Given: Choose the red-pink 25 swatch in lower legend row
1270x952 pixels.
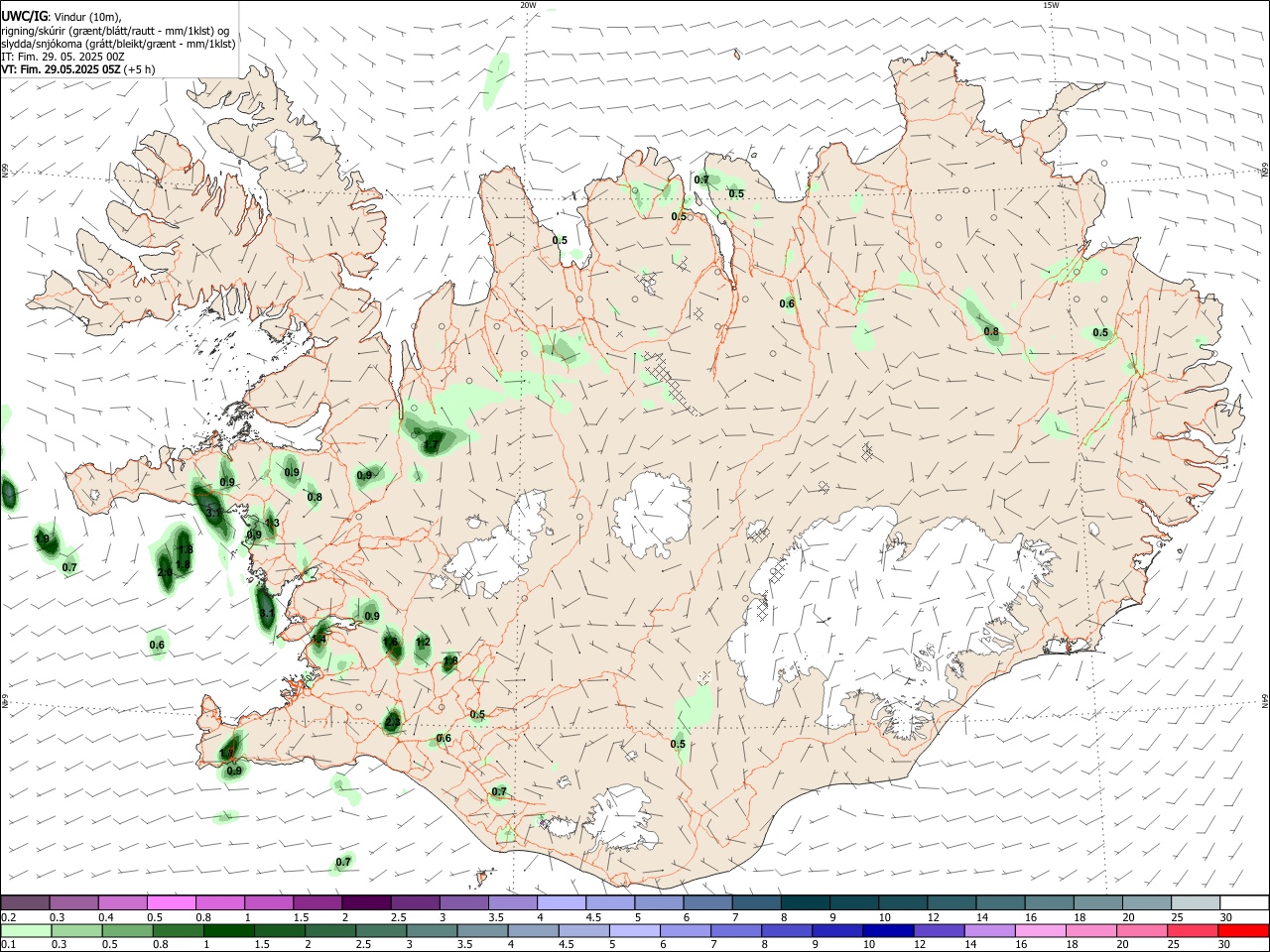Looking at the screenshot, I should coord(1192,930).
